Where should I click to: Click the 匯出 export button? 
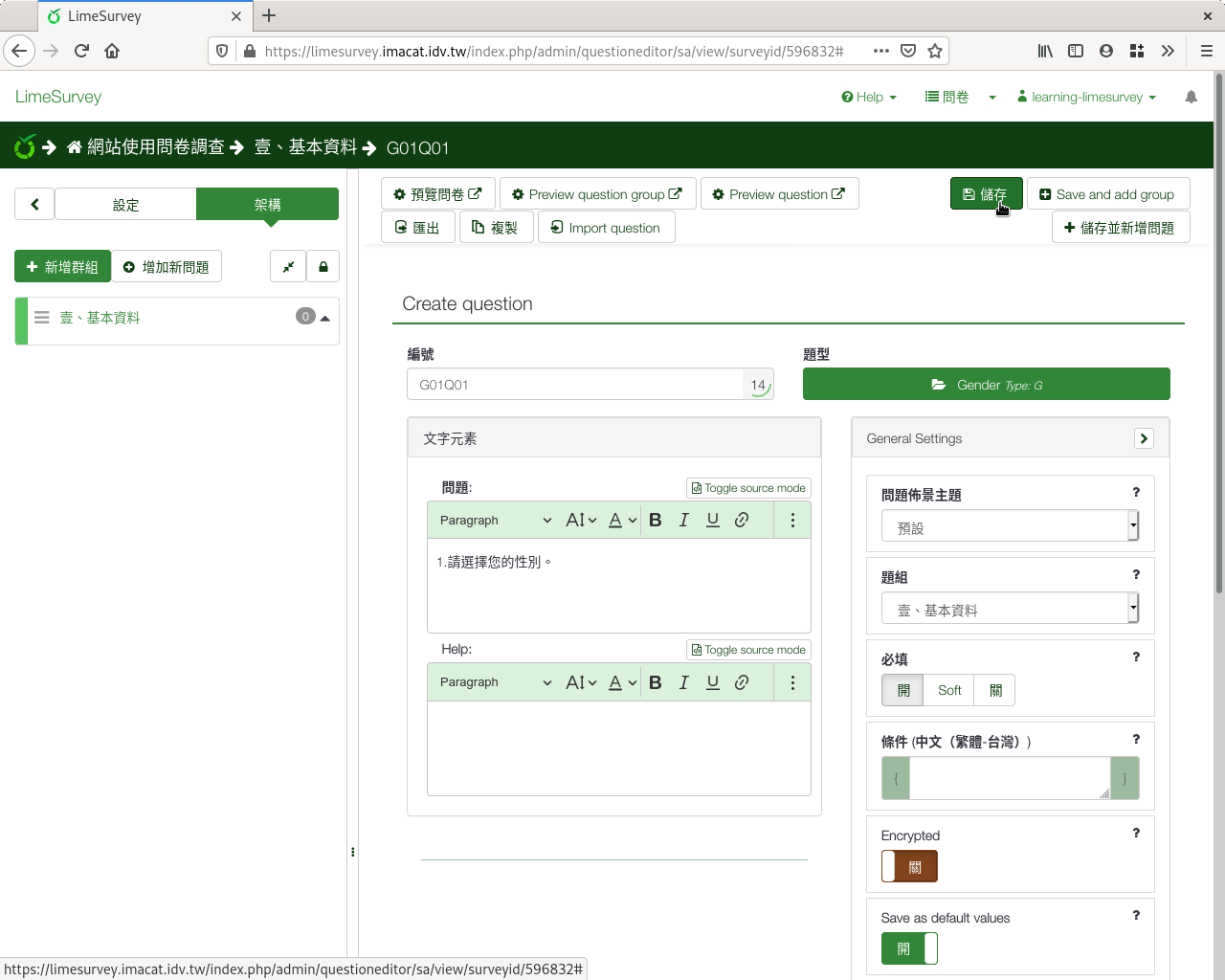417,227
